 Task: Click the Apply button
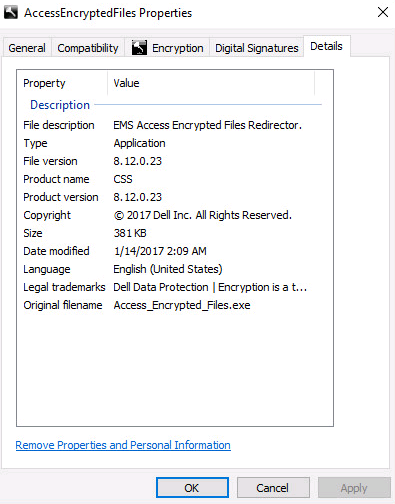tap(354, 488)
